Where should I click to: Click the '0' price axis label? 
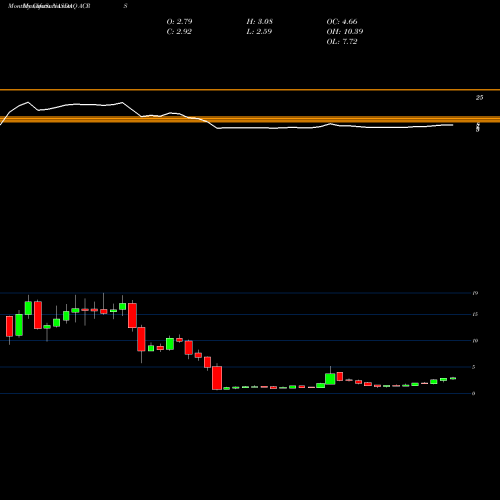(x=474, y=393)
